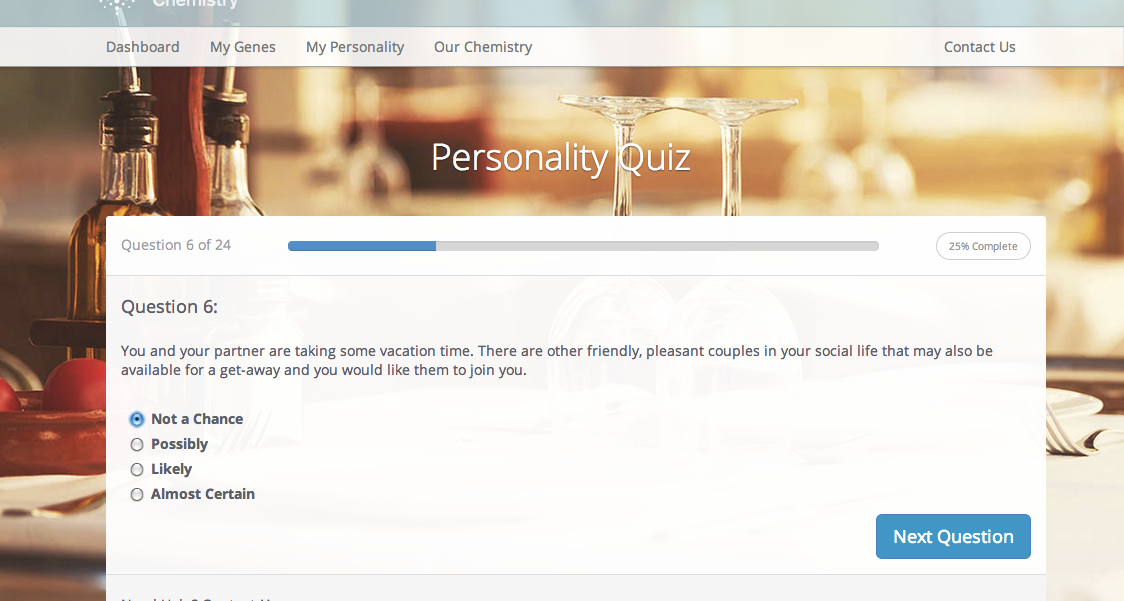Click the Question 6 of 24 label
The height and width of the screenshot is (601, 1124).
(176, 245)
